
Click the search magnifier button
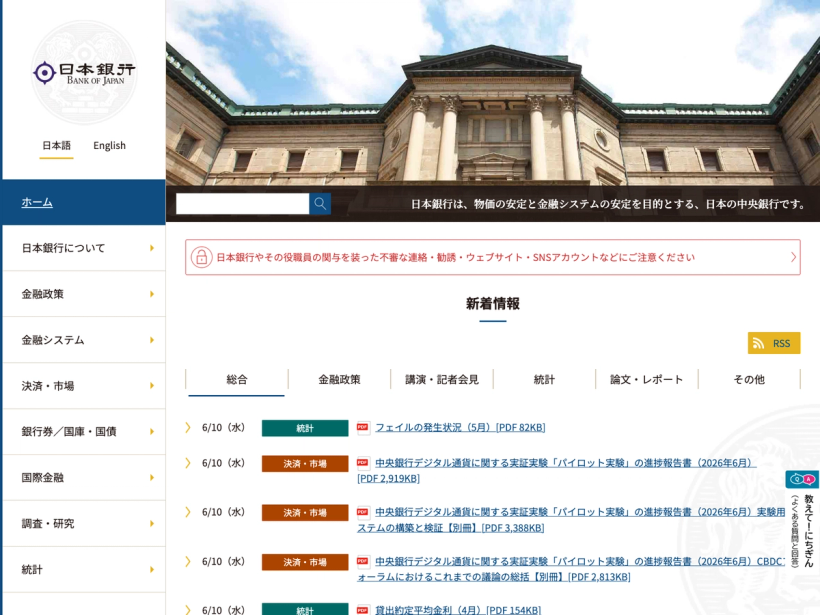point(320,204)
